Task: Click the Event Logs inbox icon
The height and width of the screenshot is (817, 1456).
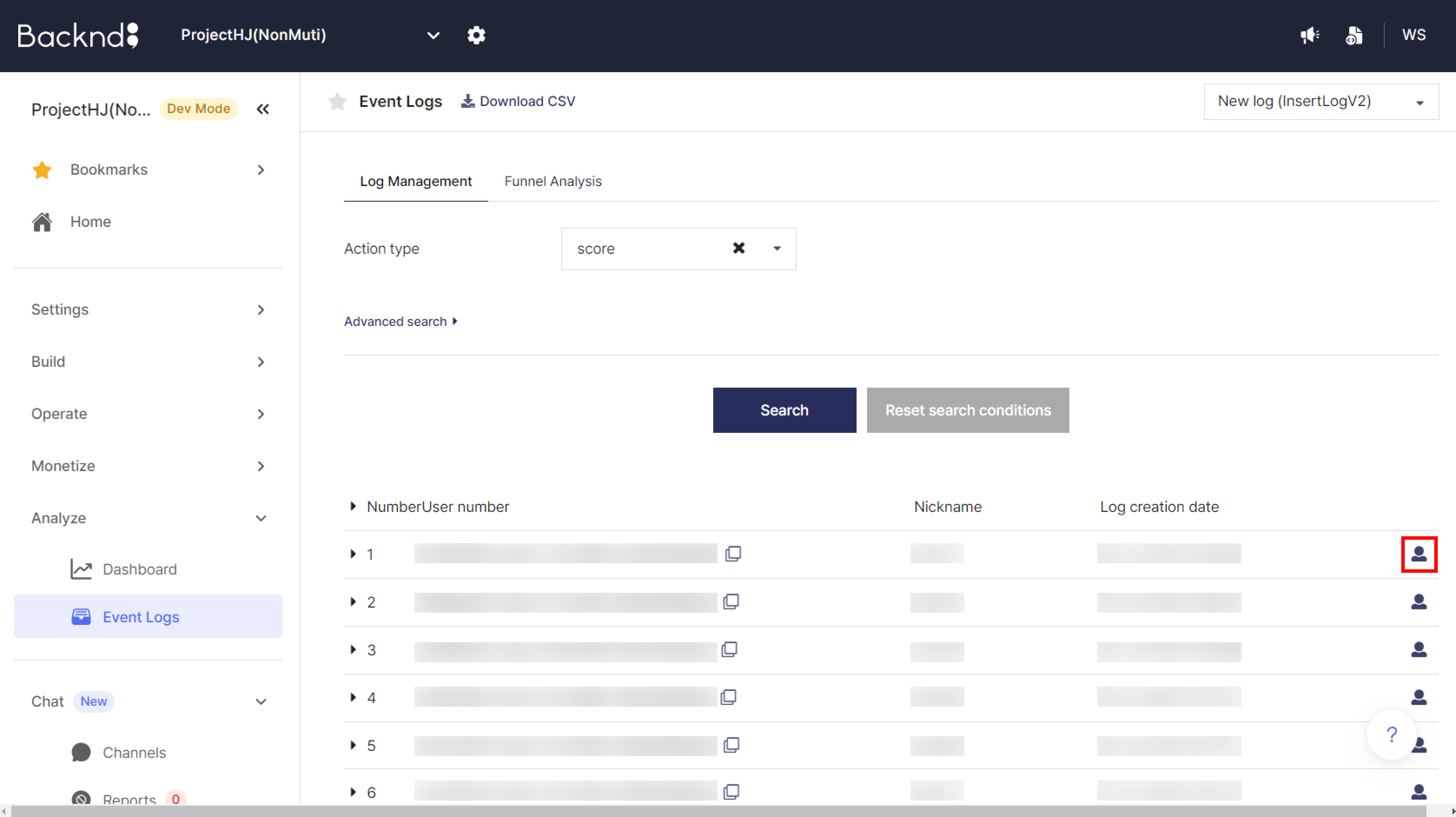Action: [81, 617]
